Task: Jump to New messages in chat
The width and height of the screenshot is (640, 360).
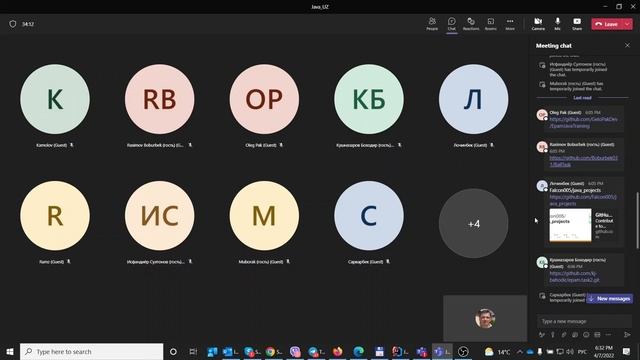Action: tap(610, 299)
